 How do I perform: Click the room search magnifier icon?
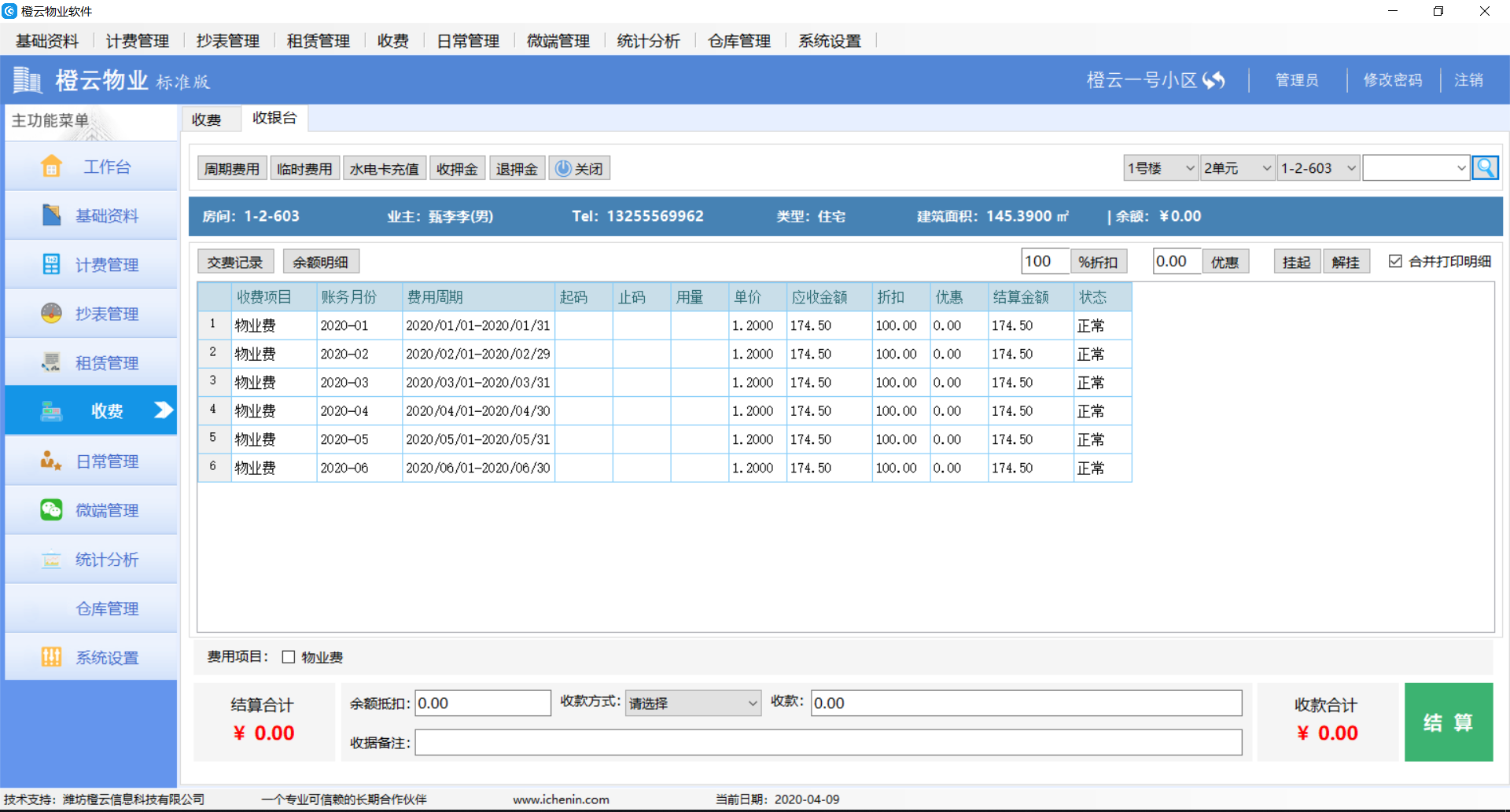(x=1485, y=167)
